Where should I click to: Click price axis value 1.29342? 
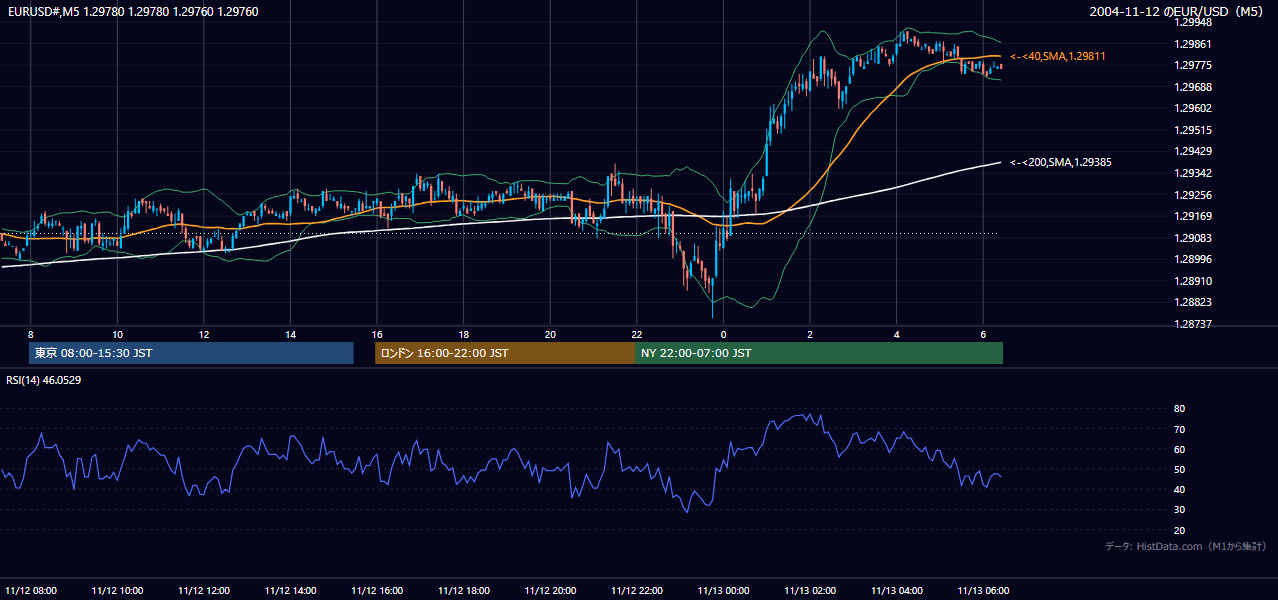tap(1192, 173)
